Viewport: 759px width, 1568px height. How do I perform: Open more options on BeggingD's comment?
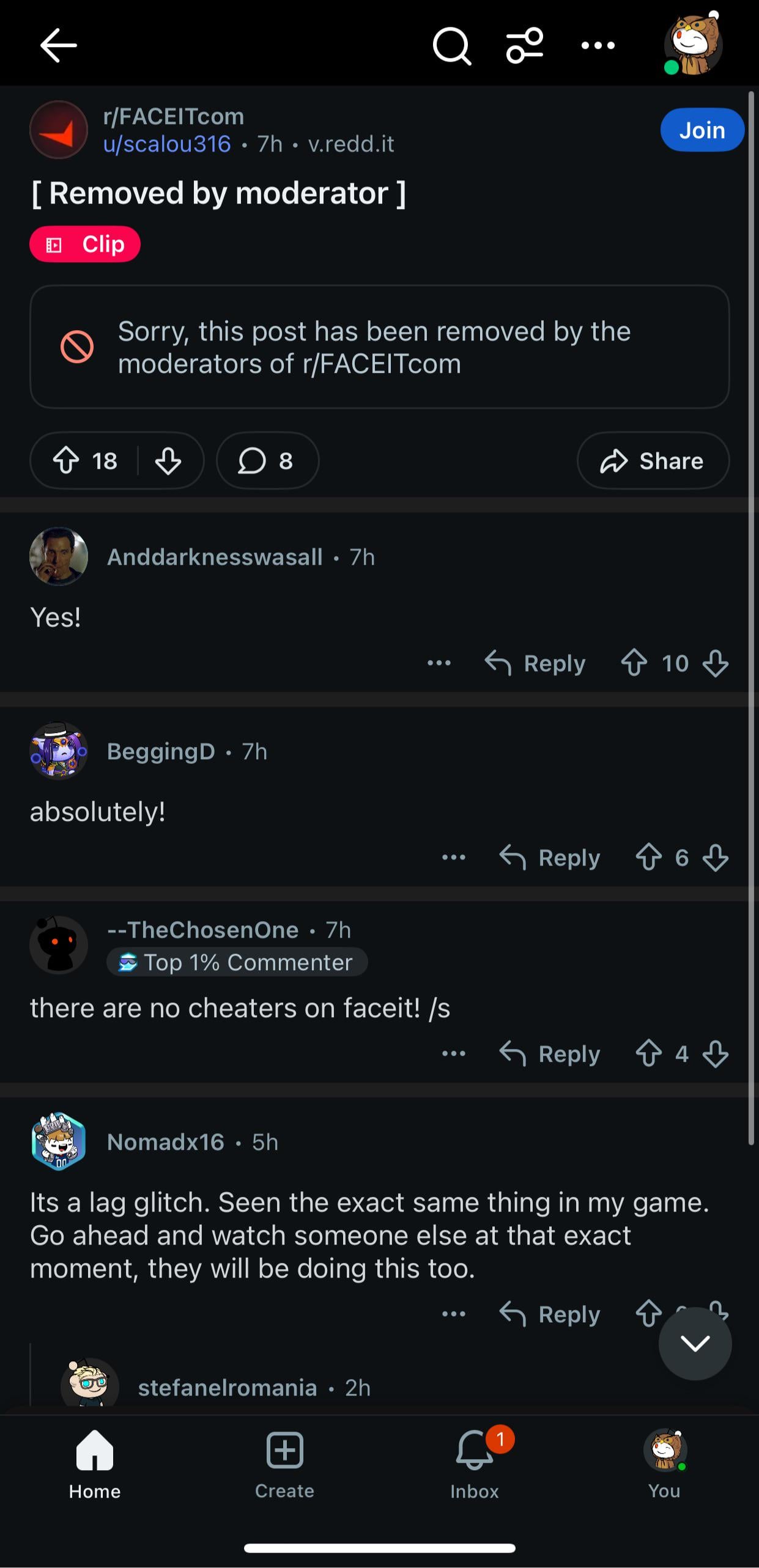pos(454,857)
